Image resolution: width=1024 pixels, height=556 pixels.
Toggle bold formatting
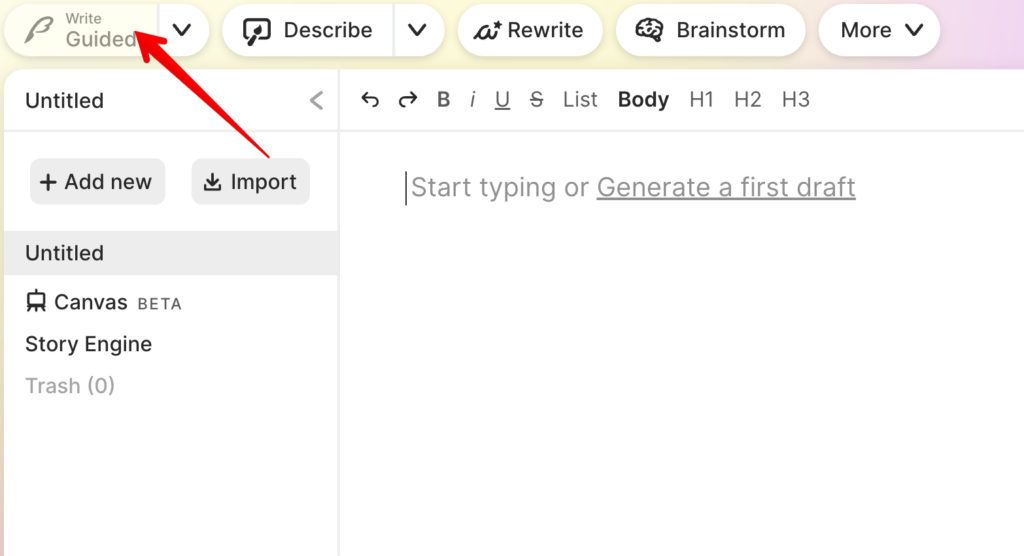click(x=444, y=100)
